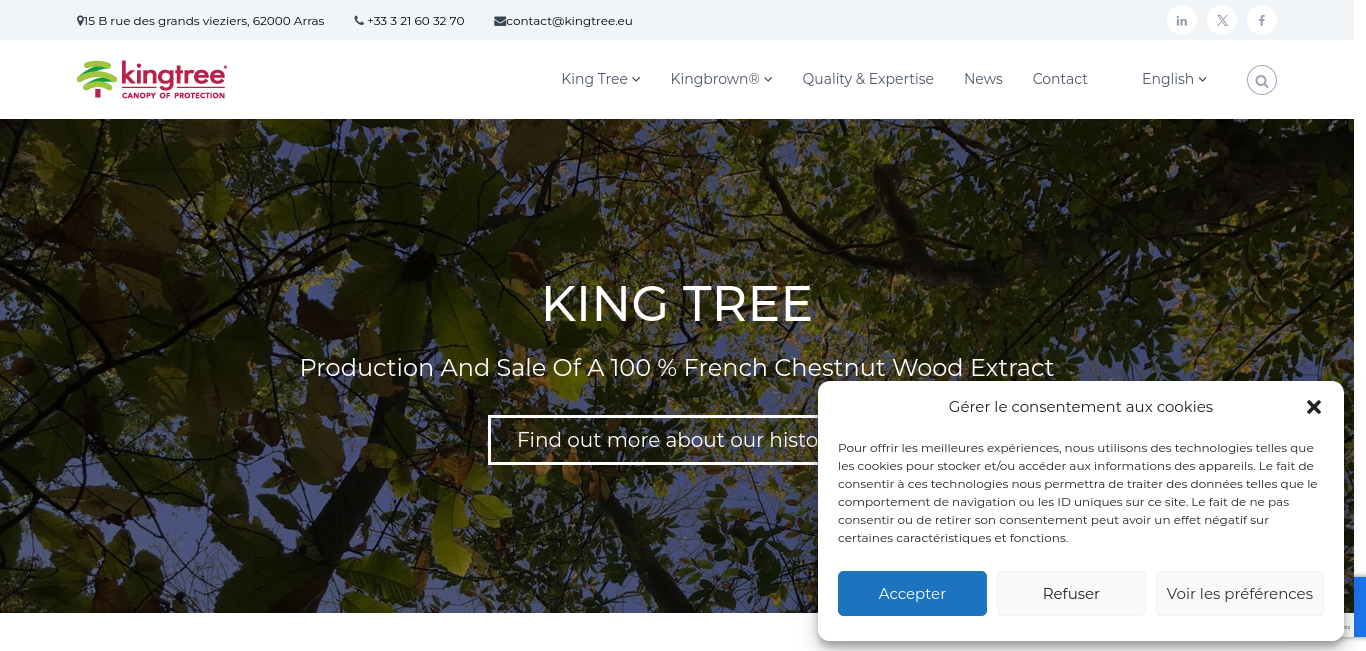1366x651 pixels.
Task: Open the X (Twitter) social icon
Action: click(1222, 20)
